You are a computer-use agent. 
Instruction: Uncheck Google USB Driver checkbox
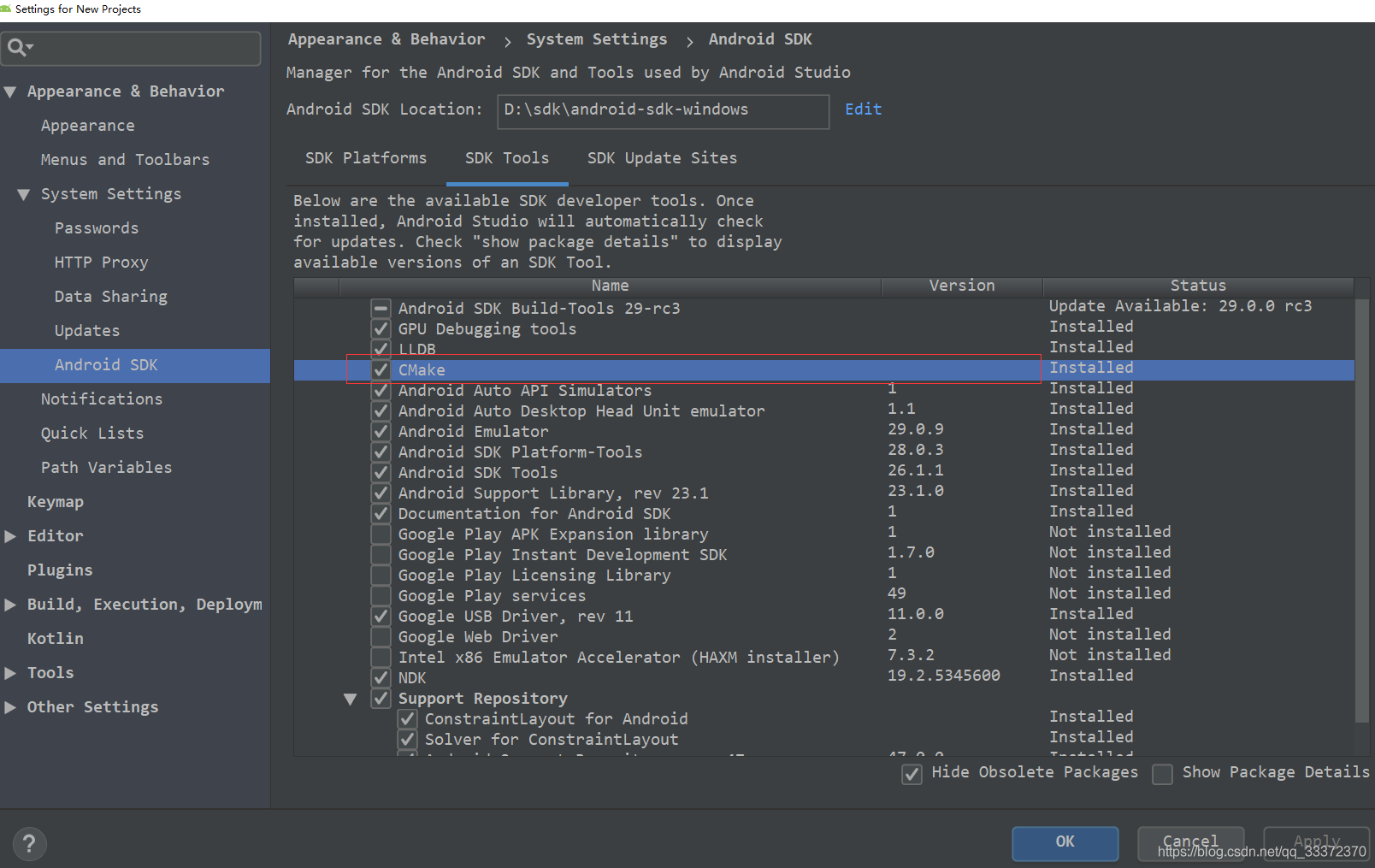[x=381, y=616]
